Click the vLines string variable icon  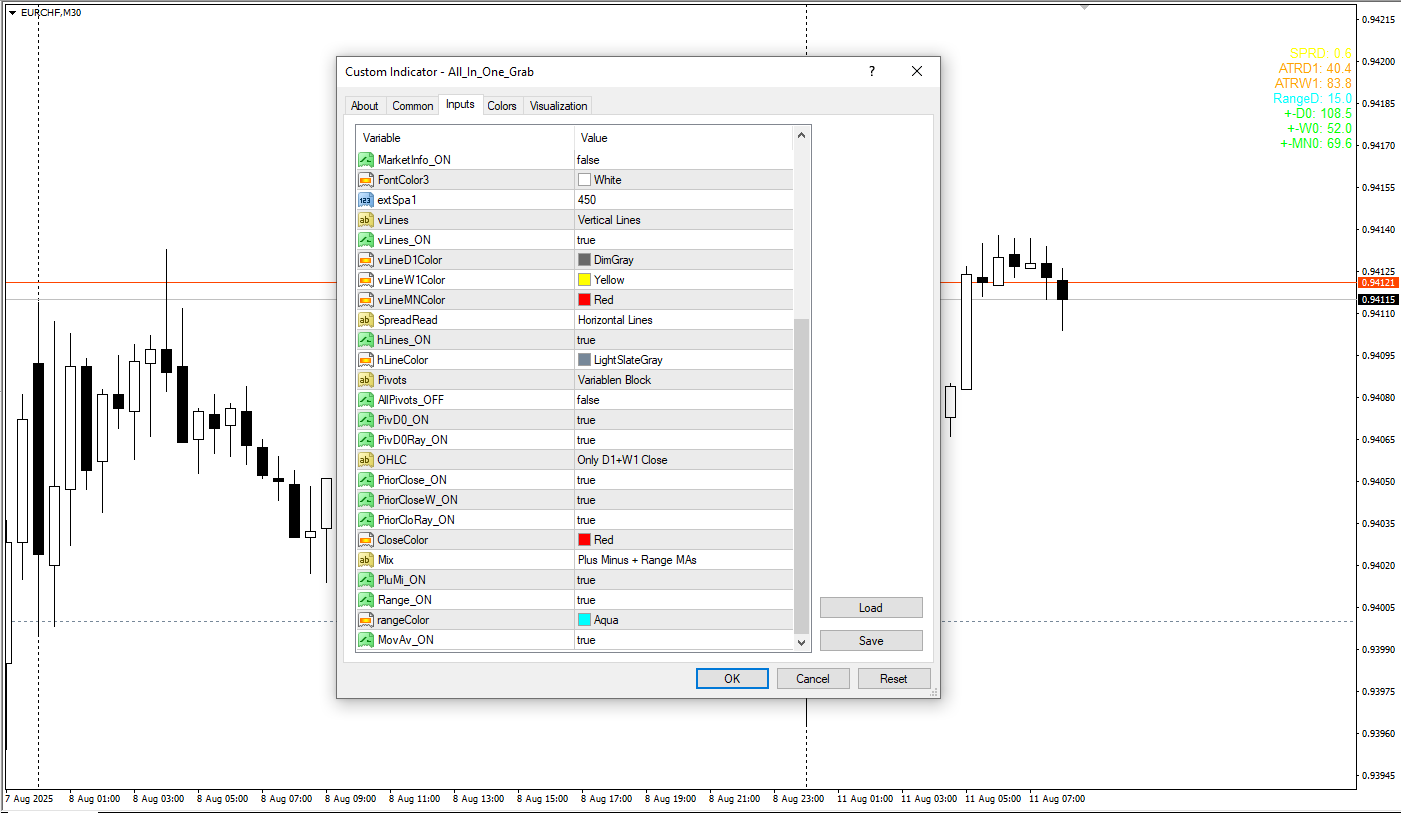click(365, 220)
